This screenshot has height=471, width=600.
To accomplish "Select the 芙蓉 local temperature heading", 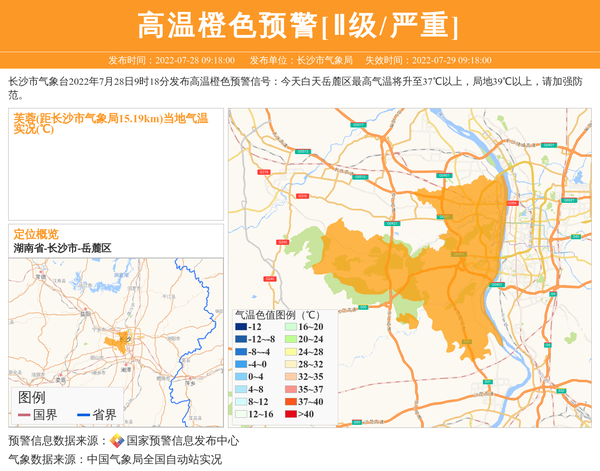I will pos(110,124).
